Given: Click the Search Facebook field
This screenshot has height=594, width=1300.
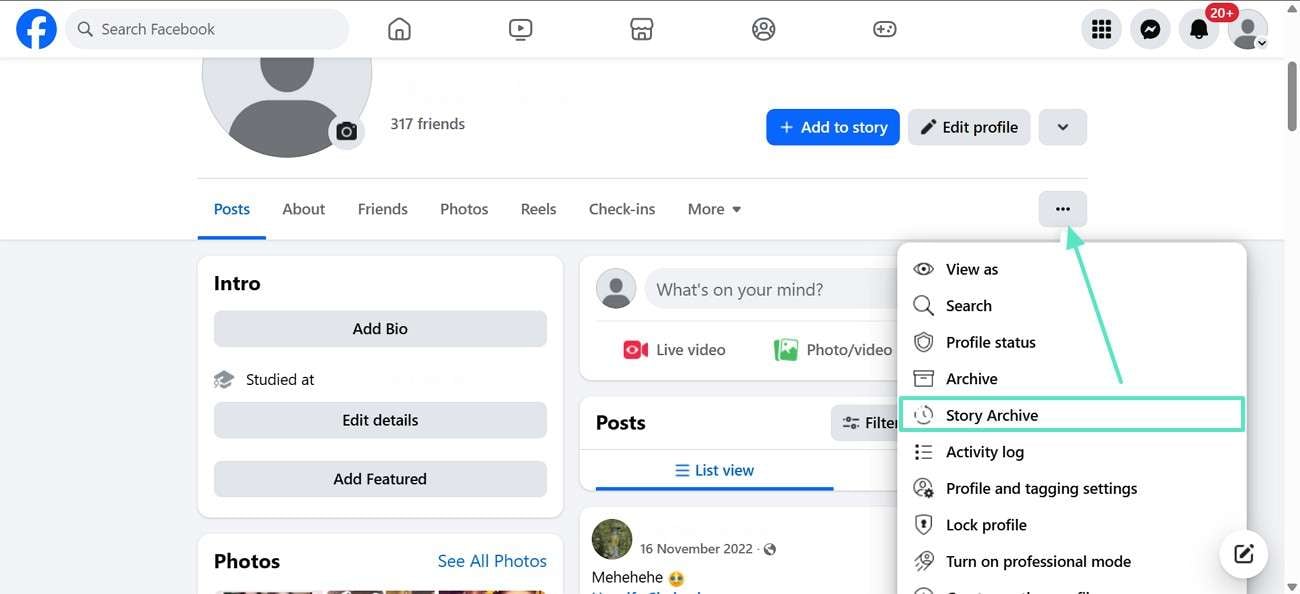Looking at the screenshot, I should pyautogui.click(x=208, y=29).
